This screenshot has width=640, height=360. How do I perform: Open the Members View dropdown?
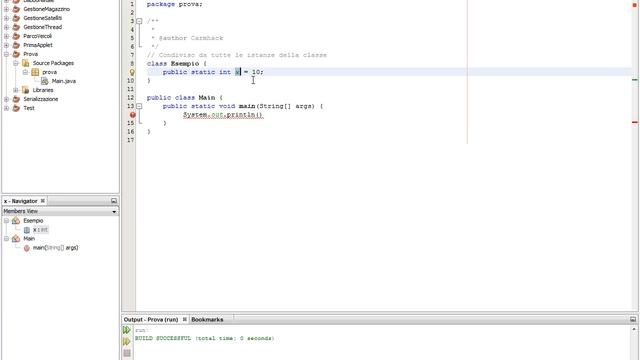click(x=114, y=211)
